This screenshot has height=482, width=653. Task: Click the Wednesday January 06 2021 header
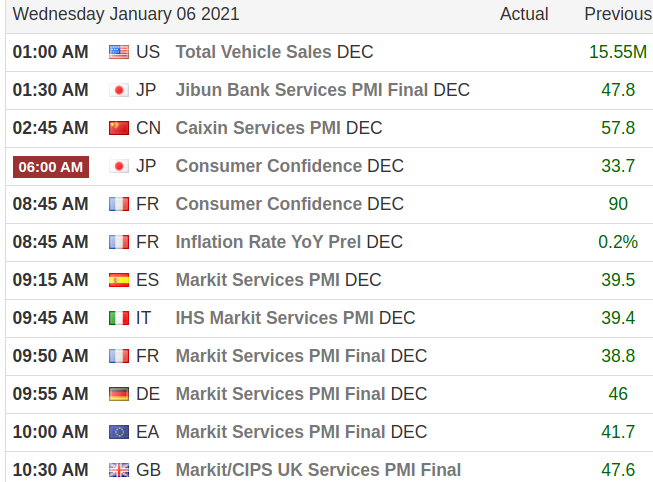point(126,14)
